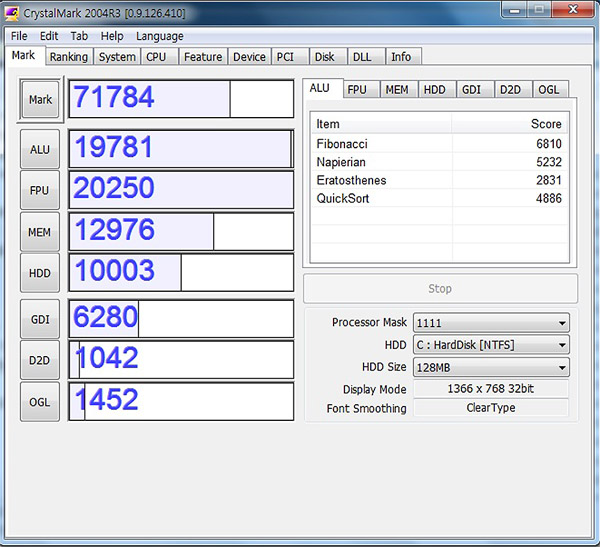Click the Display Mode value 1366 x 768 32bit
The height and width of the screenshot is (547, 600).
(x=491, y=389)
